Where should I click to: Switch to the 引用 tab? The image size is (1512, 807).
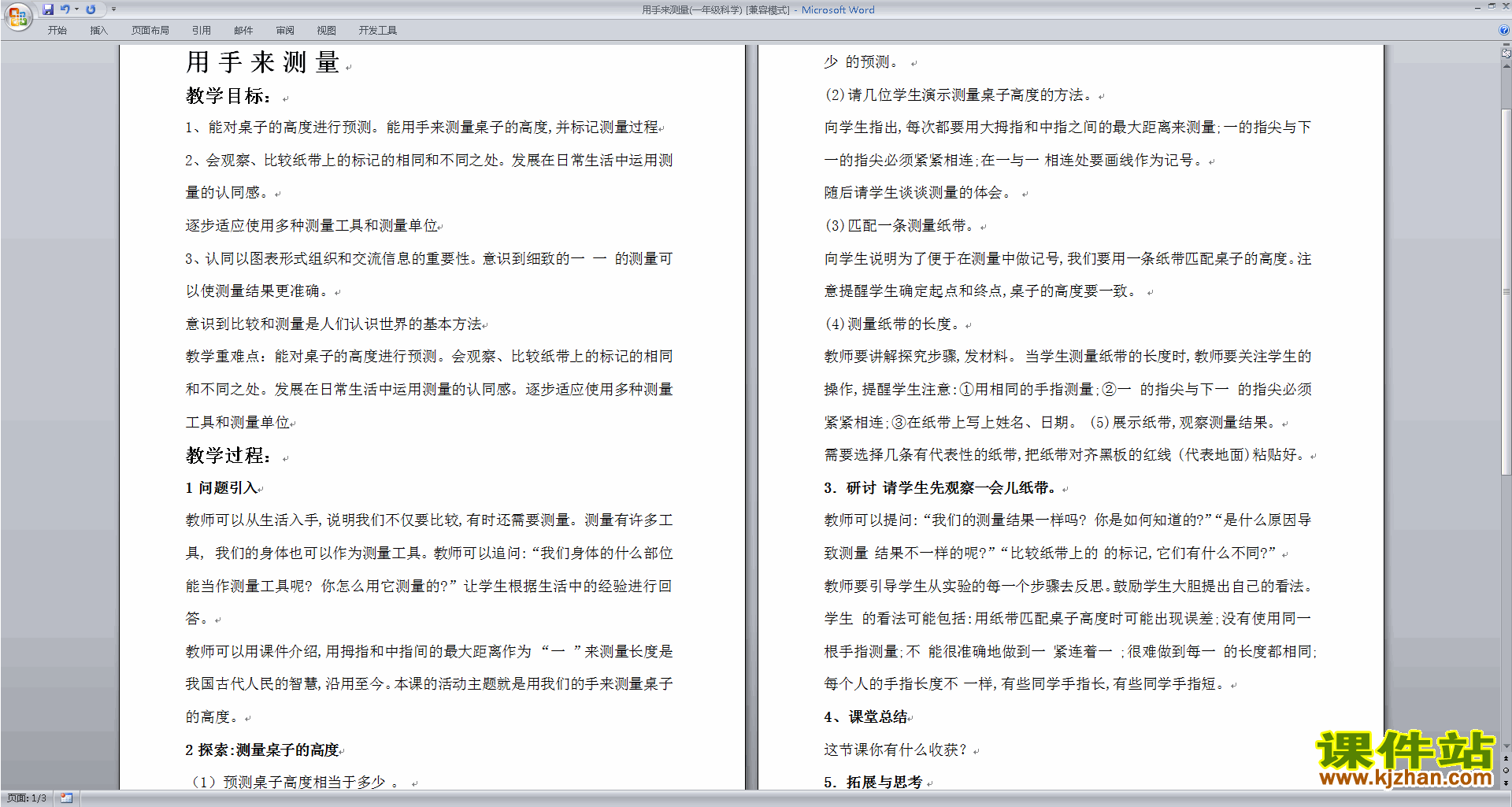pos(202,31)
